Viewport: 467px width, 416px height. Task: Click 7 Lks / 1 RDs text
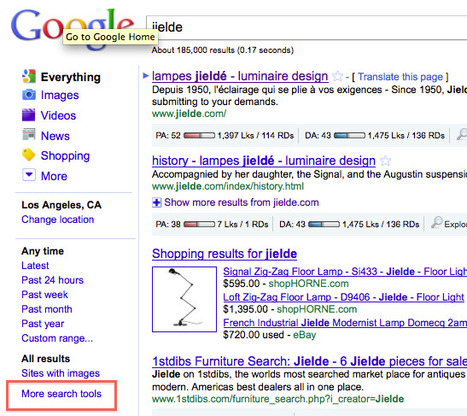(243, 224)
